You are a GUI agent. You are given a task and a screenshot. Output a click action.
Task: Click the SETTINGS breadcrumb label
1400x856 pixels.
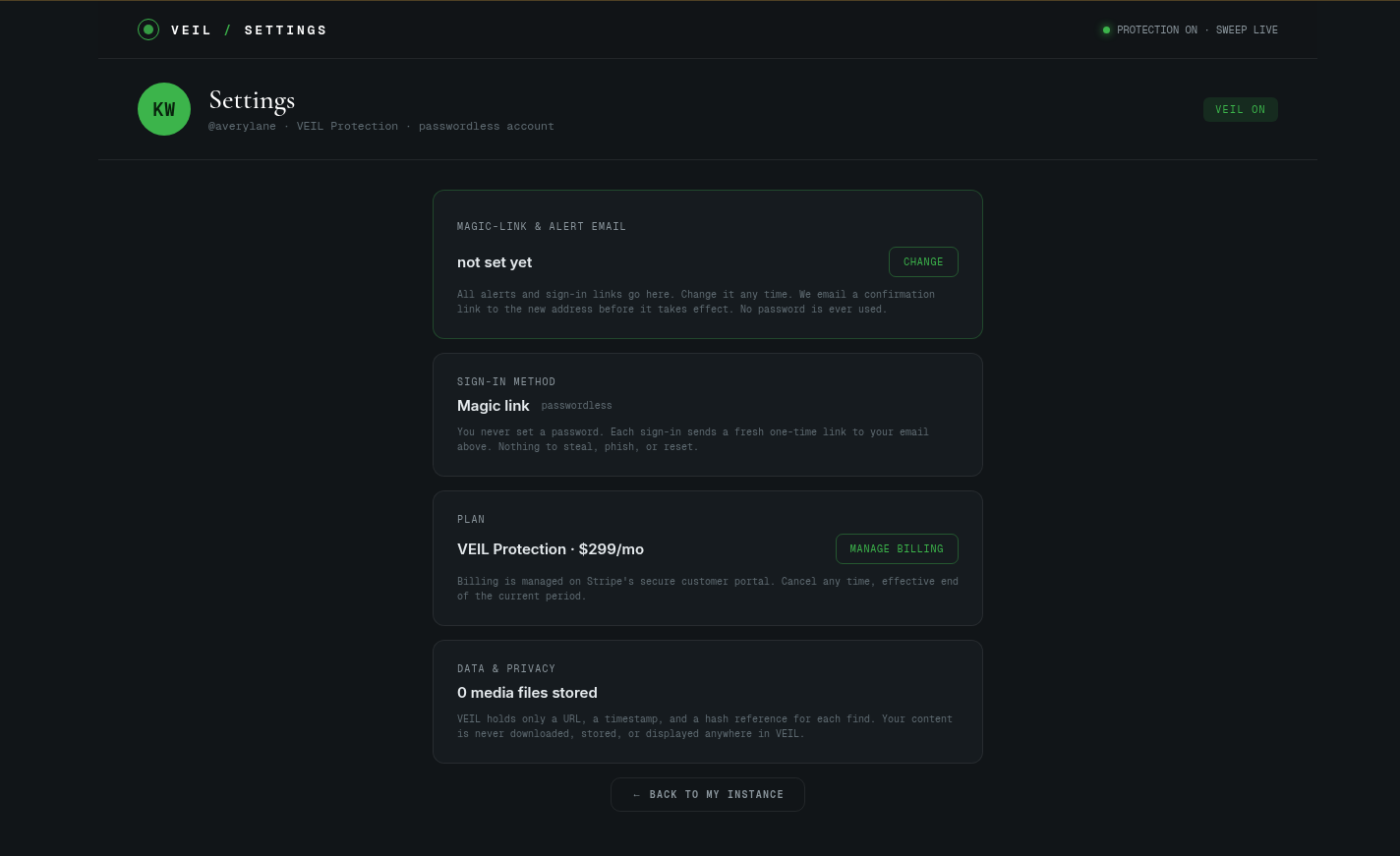pyautogui.click(x=286, y=30)
